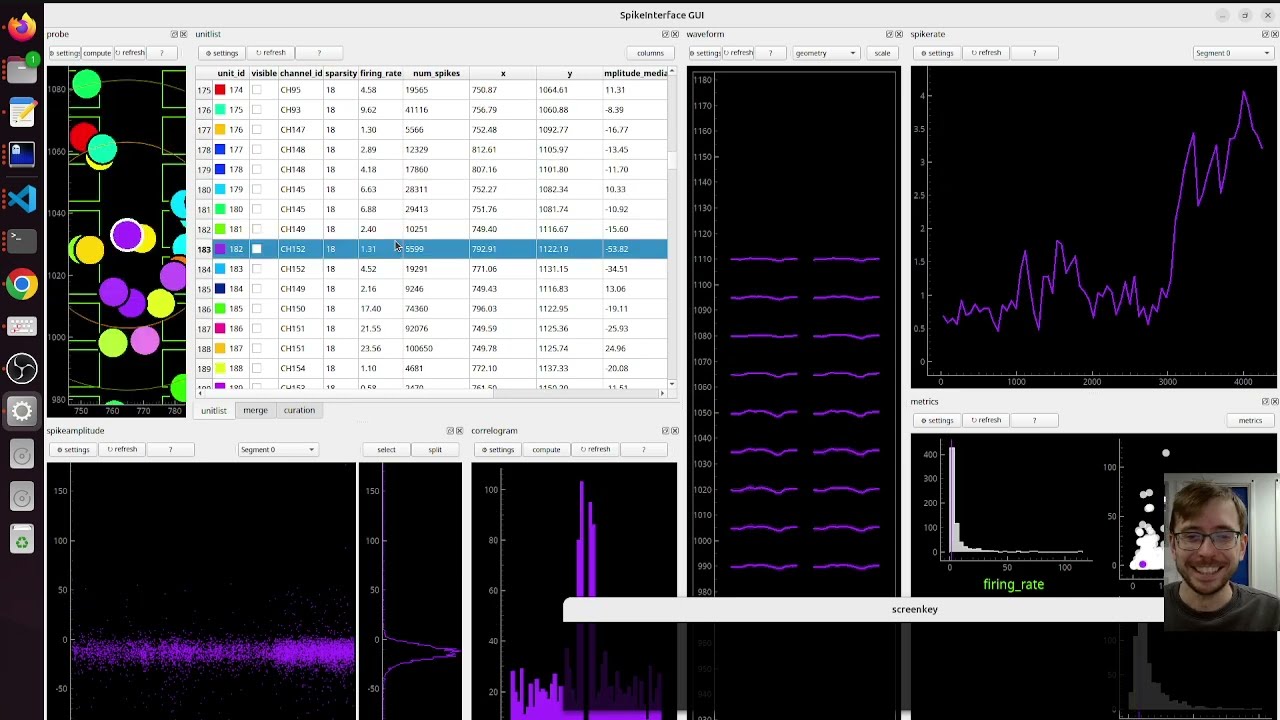1280x720 pixels.
Task: Toggle visibility checkbox for unit 178
Action: click(x=257, y=169)
